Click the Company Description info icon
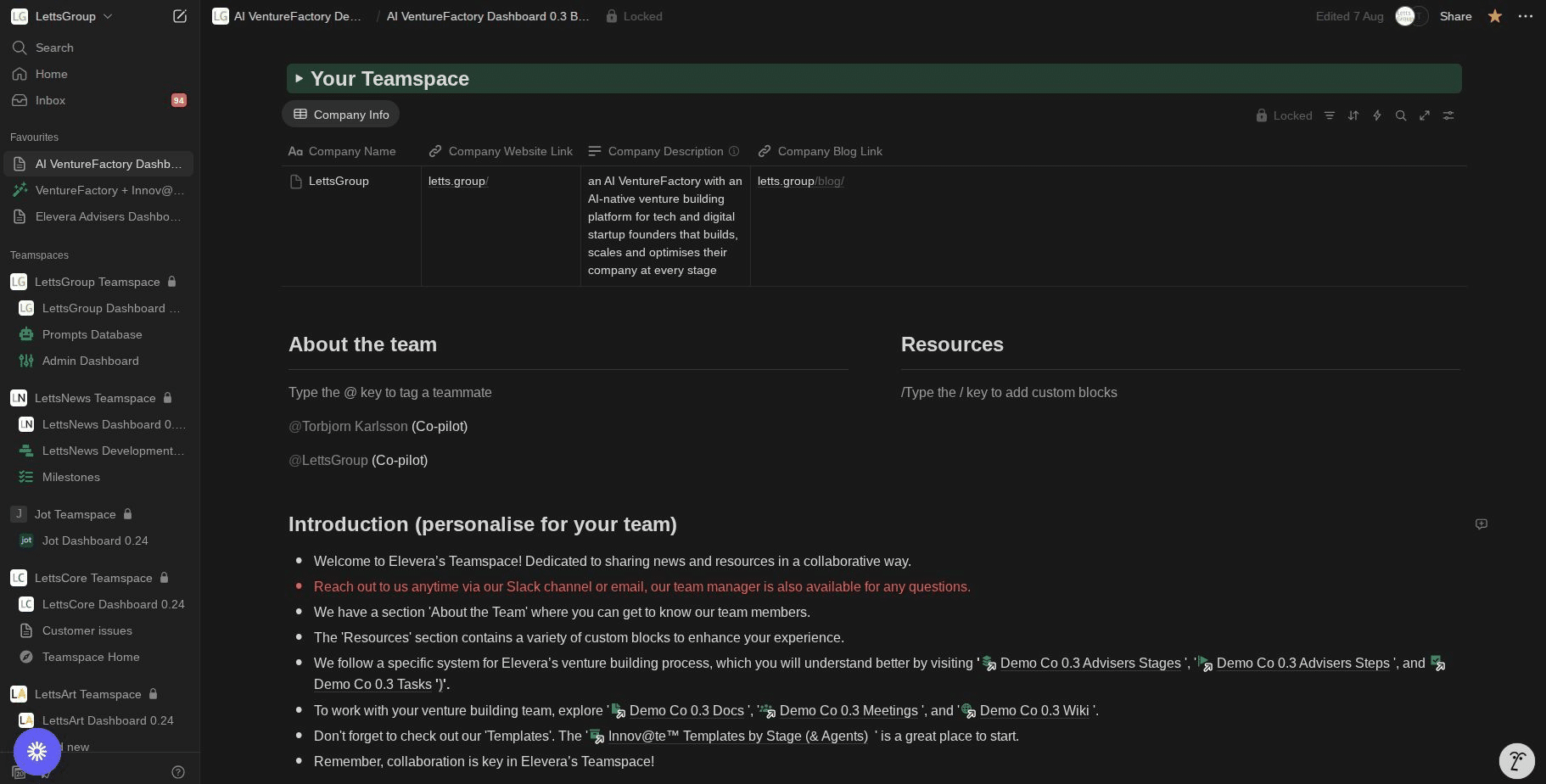Screen dimensions: 1546x784 [734, 151]
